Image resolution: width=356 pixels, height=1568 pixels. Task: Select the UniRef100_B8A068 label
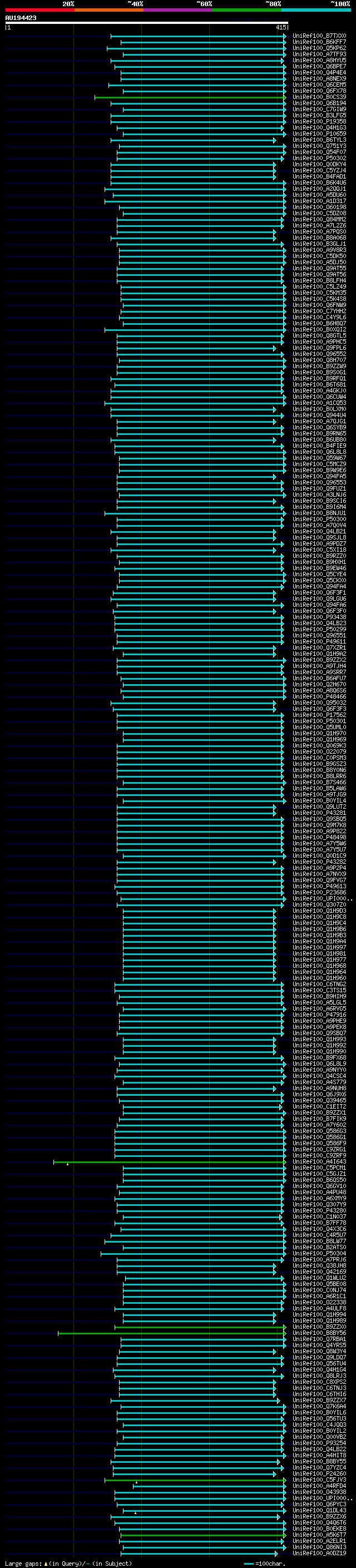[319, 238]
